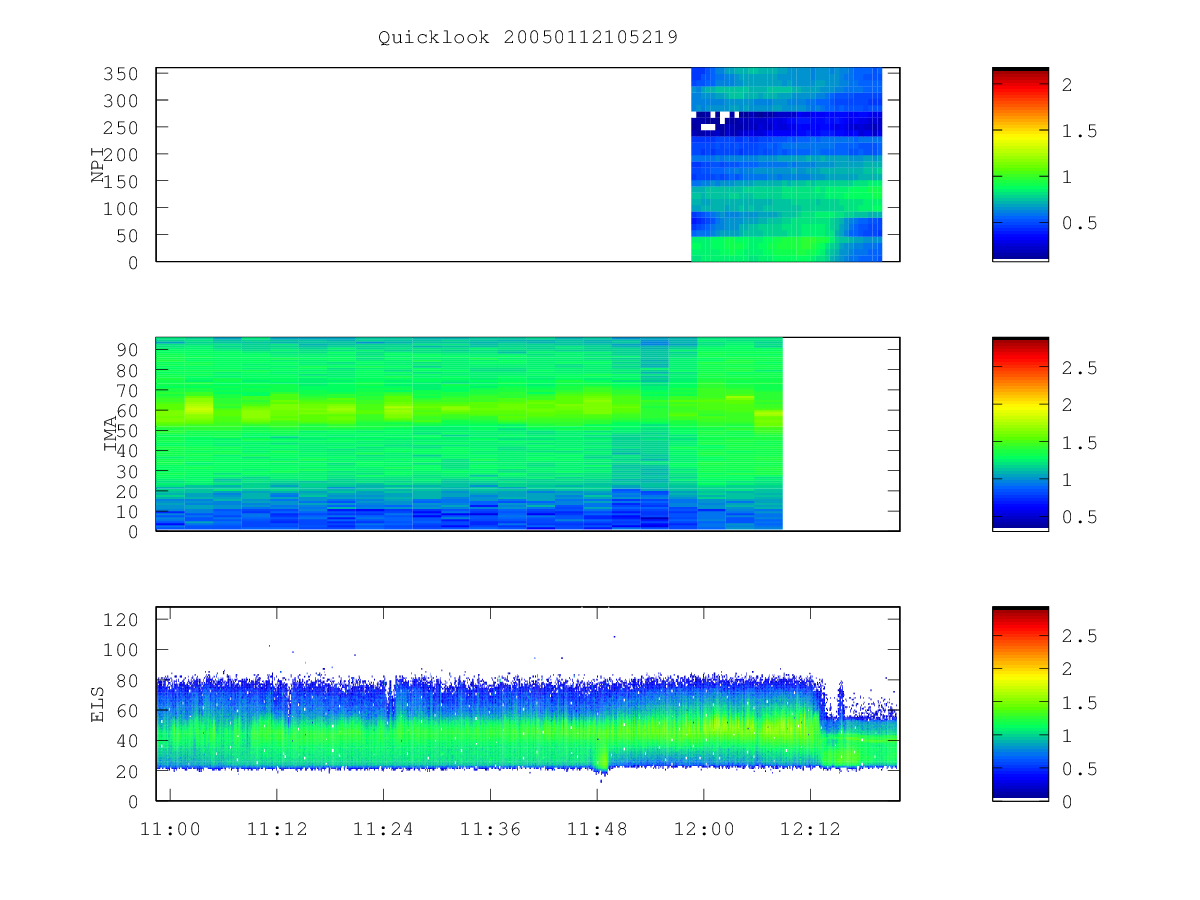
Task: Click the IMA spectrogram panel
Action: pyautogui.click(x=528, y=434)
